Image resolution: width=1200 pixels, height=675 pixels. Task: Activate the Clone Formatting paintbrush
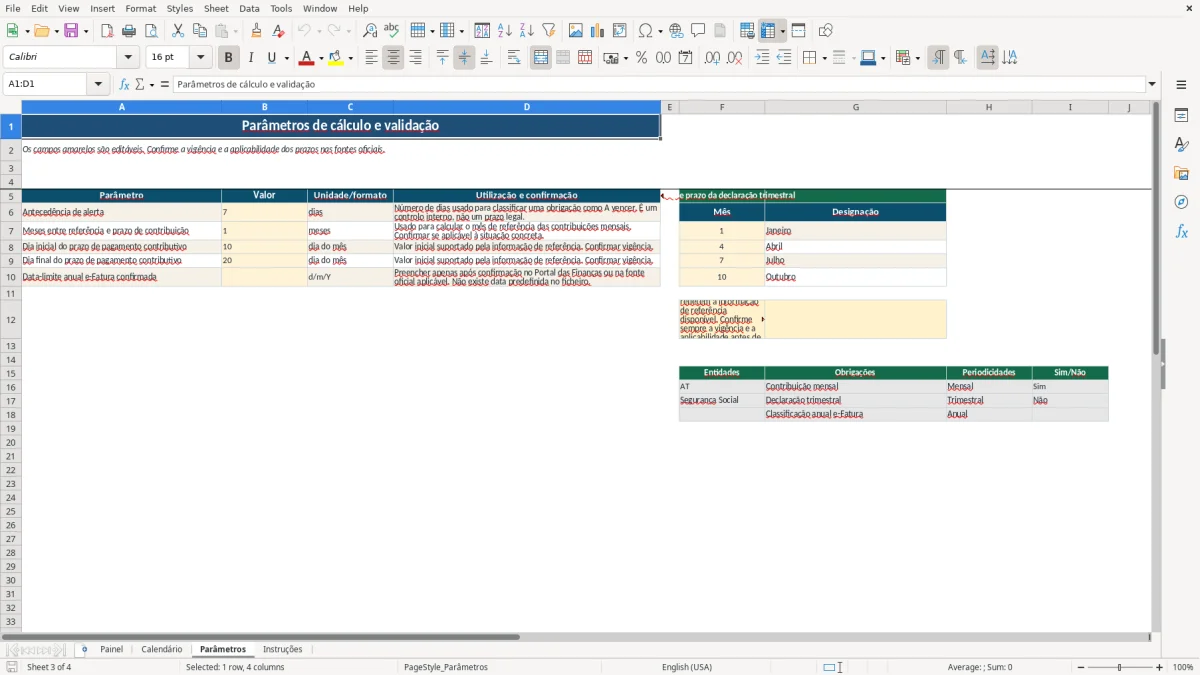coord(257,31)
